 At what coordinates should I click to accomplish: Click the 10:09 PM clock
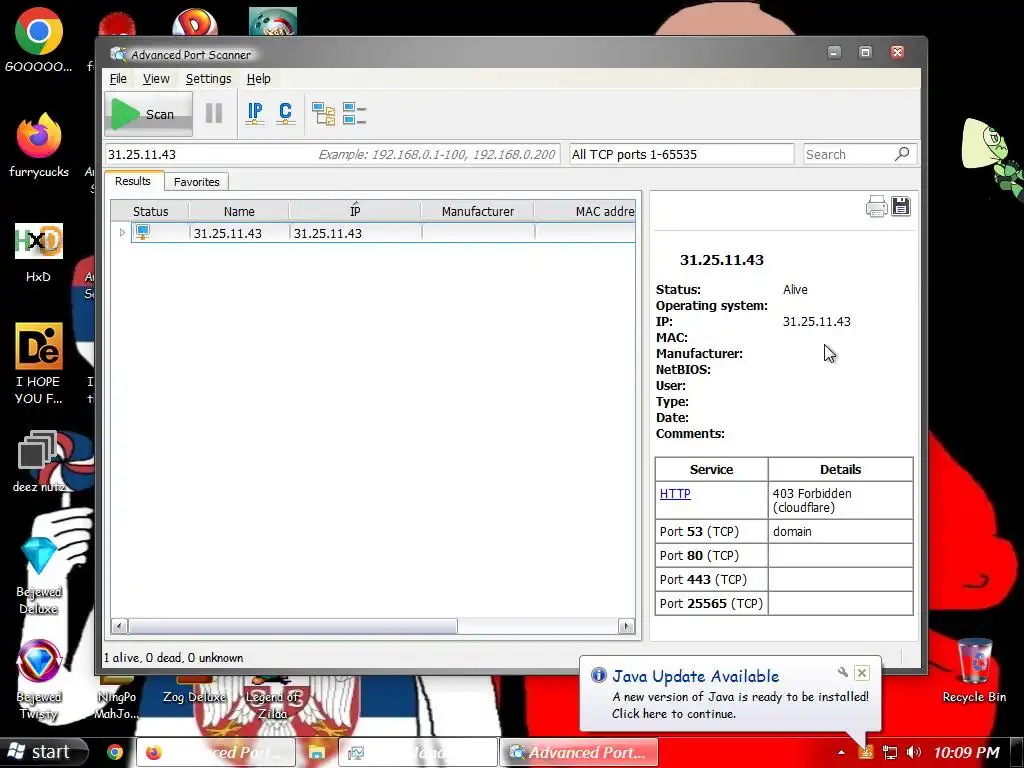(x=966, y=753)
